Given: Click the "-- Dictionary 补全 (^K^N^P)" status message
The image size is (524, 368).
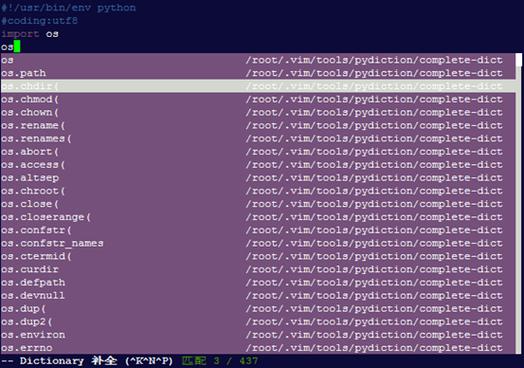Looking at the screenshot, I should [x=87, y=361].
